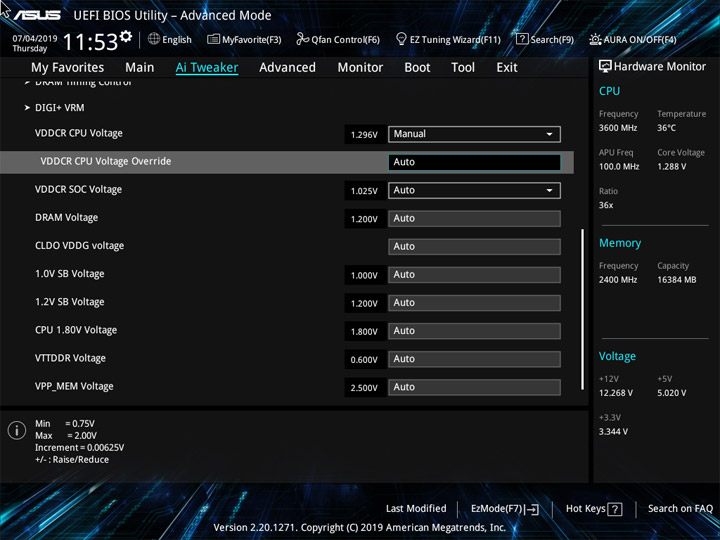Open Search(F9) question mark icon
The height and width of the screenshot is (540, 720).
(x=522, y=39)
